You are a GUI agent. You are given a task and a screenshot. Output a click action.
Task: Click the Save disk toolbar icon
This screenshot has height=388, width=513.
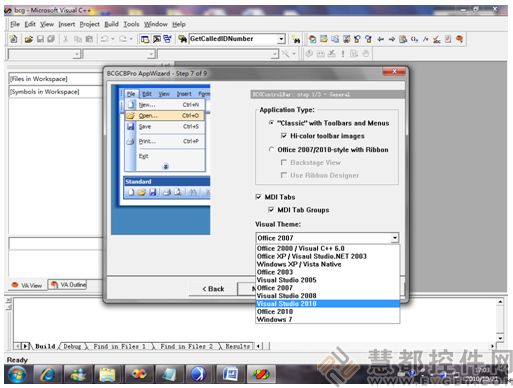[x=40, y=39]
